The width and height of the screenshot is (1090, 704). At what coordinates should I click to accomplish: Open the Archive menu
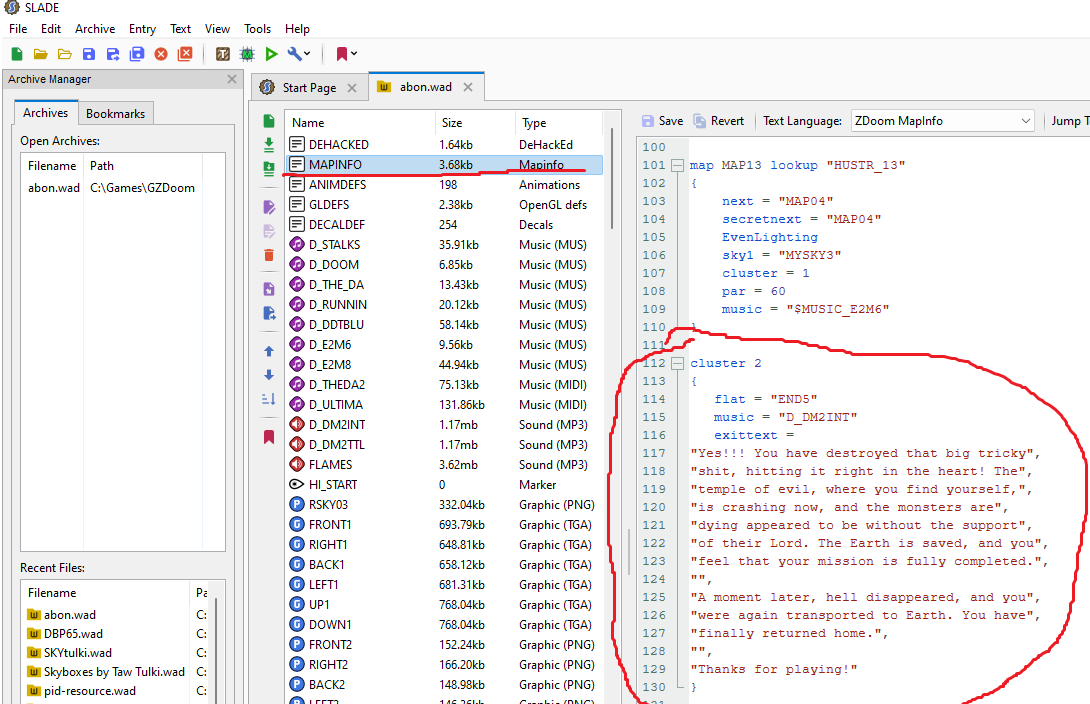point(95,29)
